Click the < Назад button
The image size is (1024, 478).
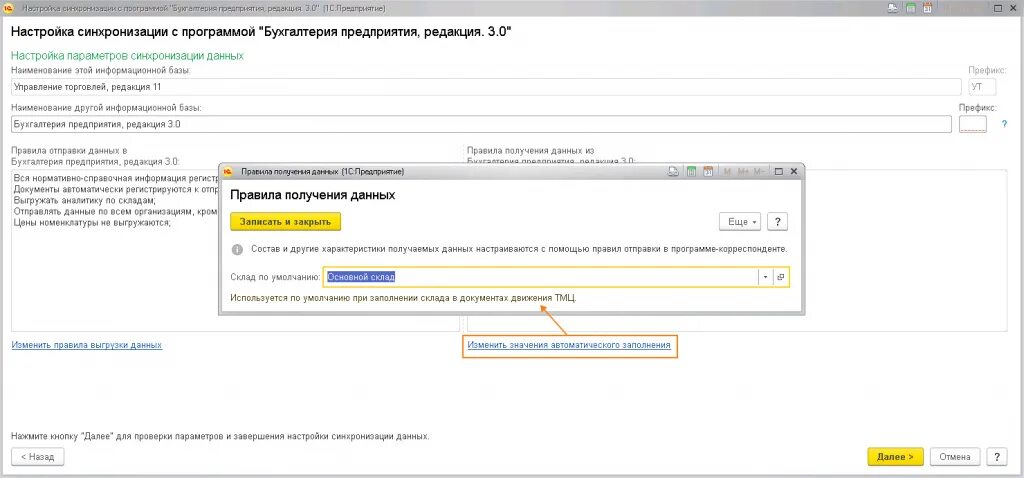[37, 457]
